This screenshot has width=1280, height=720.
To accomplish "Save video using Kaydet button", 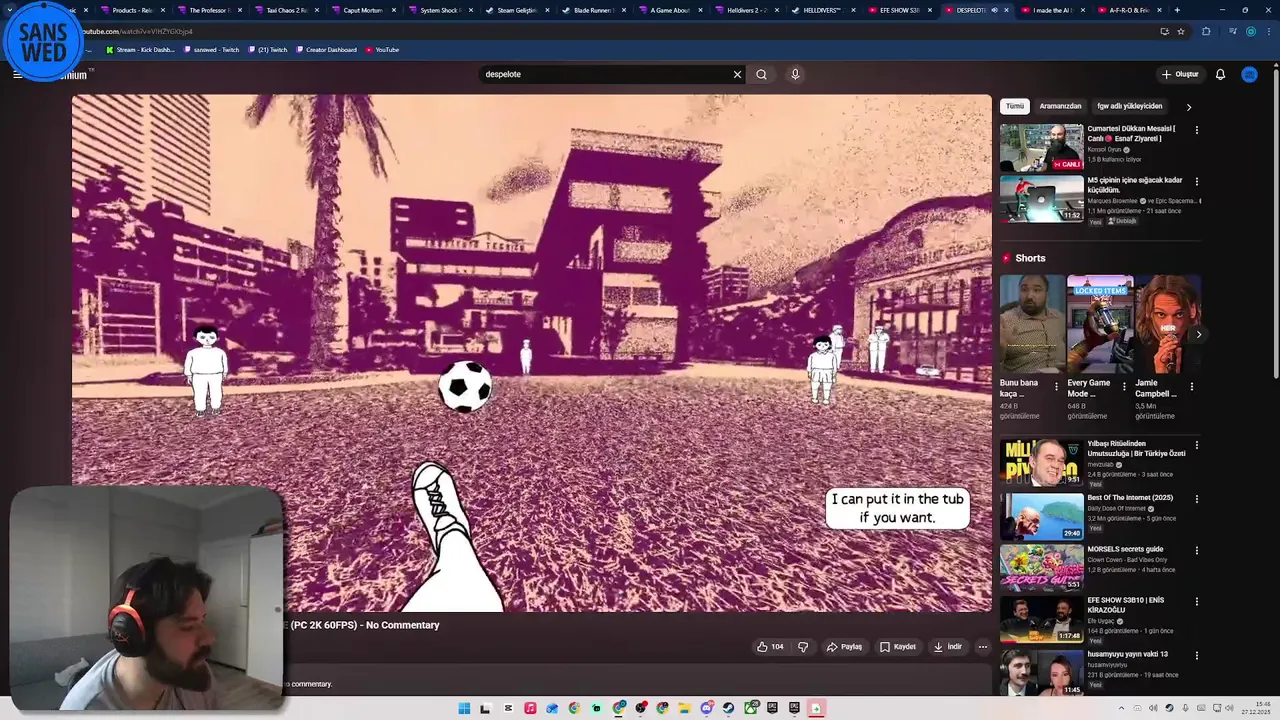I will [897, 647].
